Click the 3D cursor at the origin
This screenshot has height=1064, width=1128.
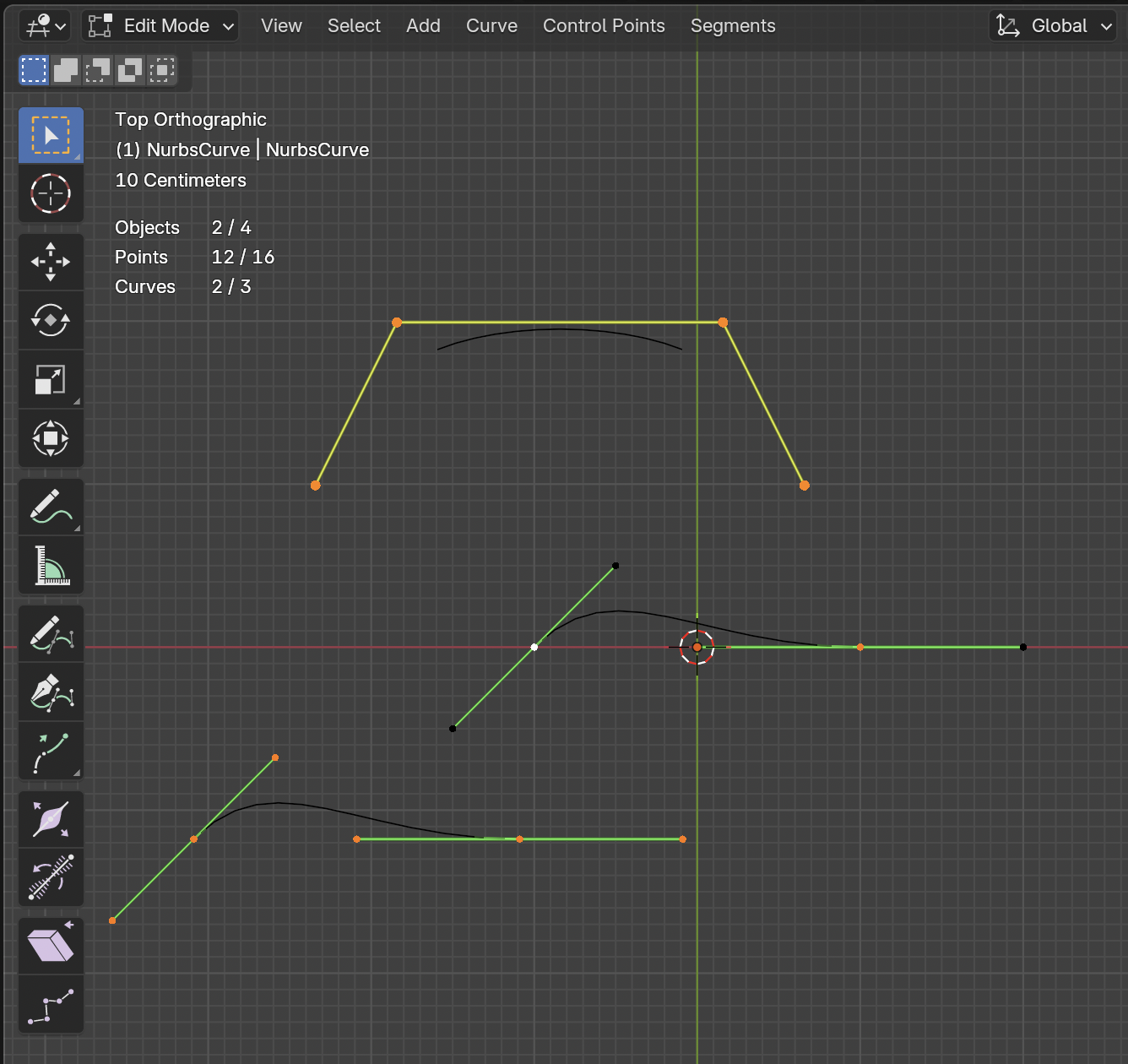click(x=697, y=647)
